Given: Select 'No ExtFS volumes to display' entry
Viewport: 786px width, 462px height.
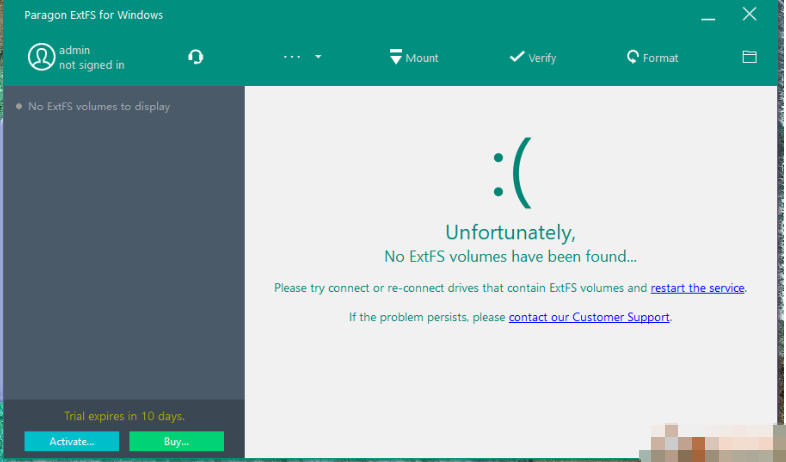Looking at the screenshot, I should click(98, 106).
